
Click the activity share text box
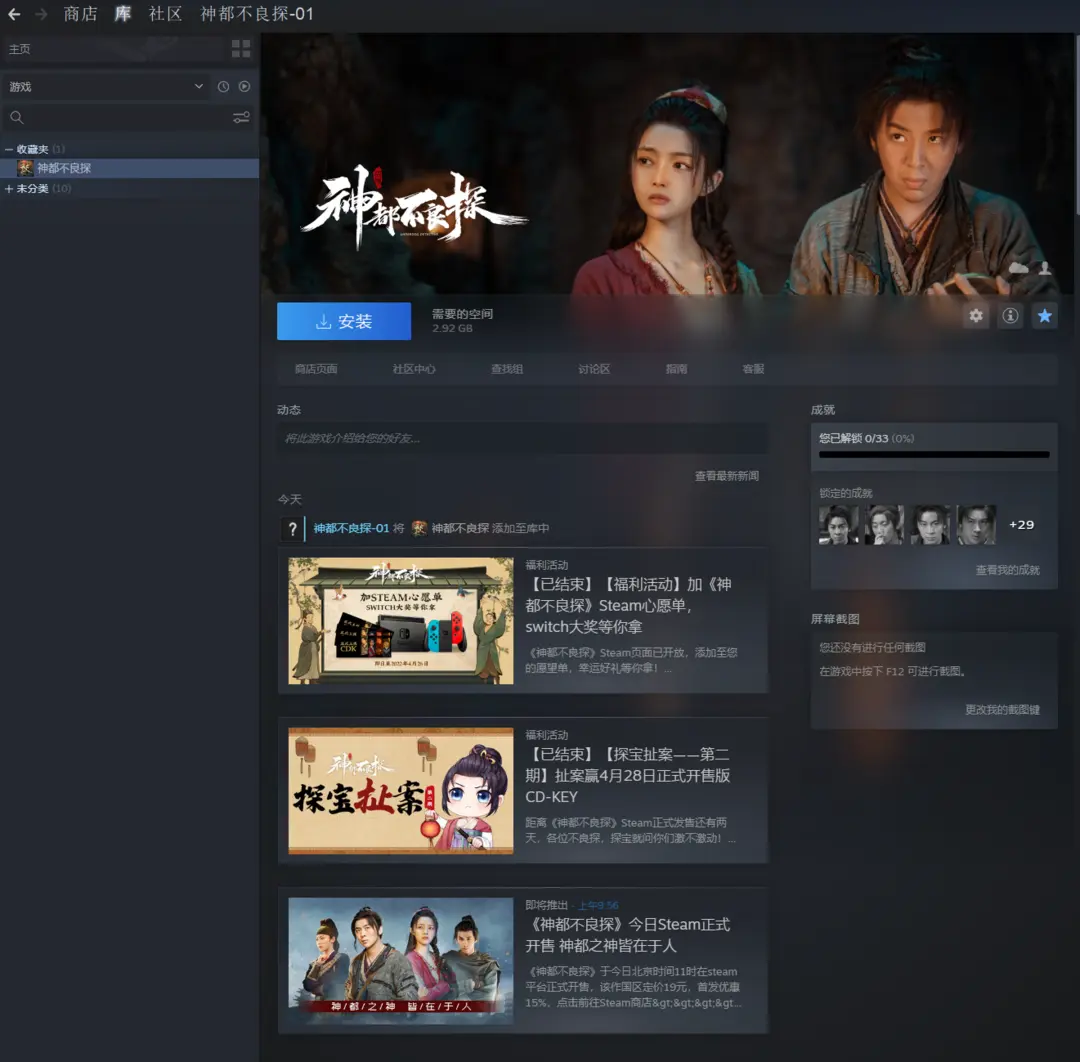(x=522, y=438)
